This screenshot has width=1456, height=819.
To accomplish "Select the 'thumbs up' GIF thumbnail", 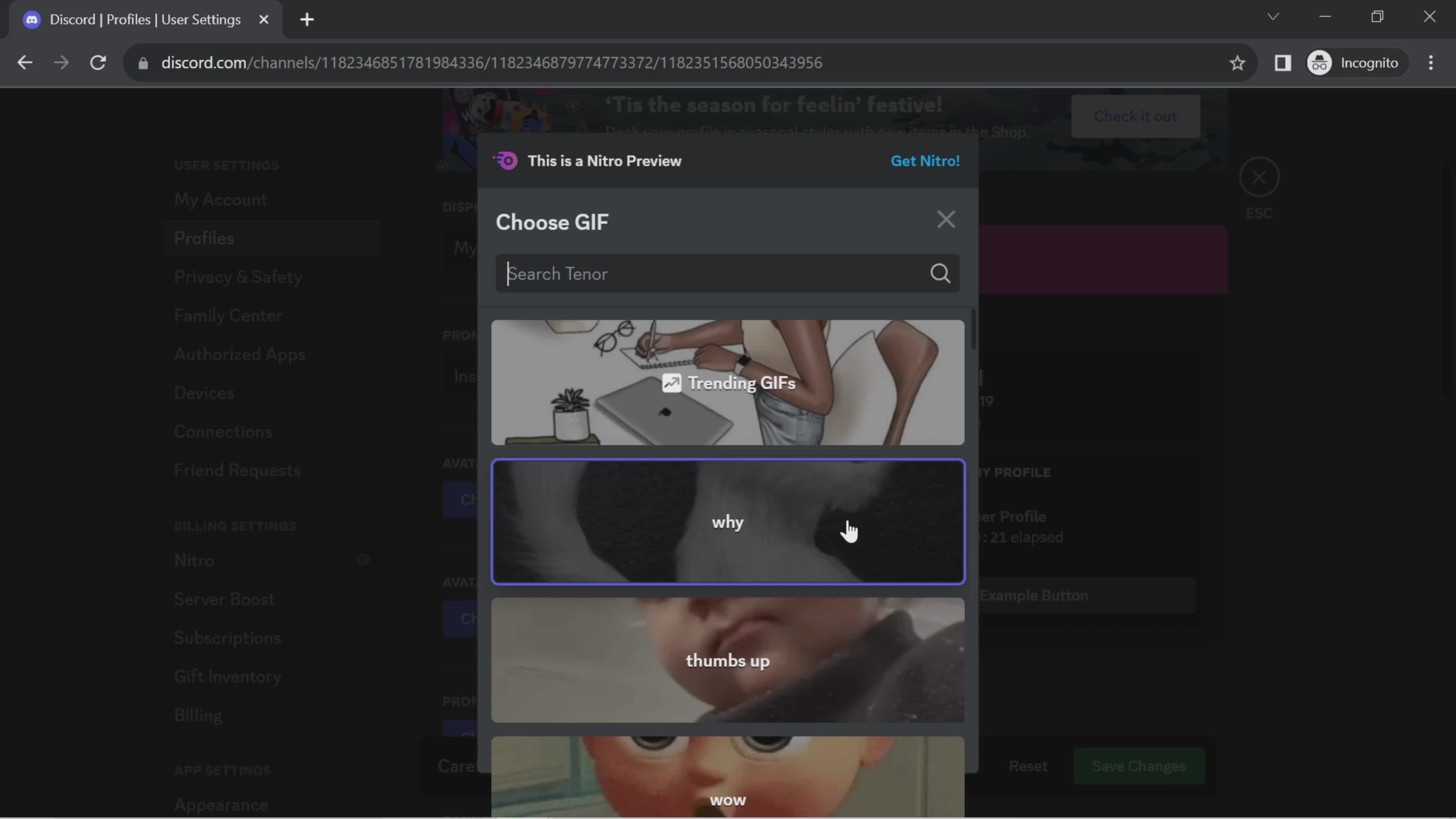I will click(x=728, y=660).
